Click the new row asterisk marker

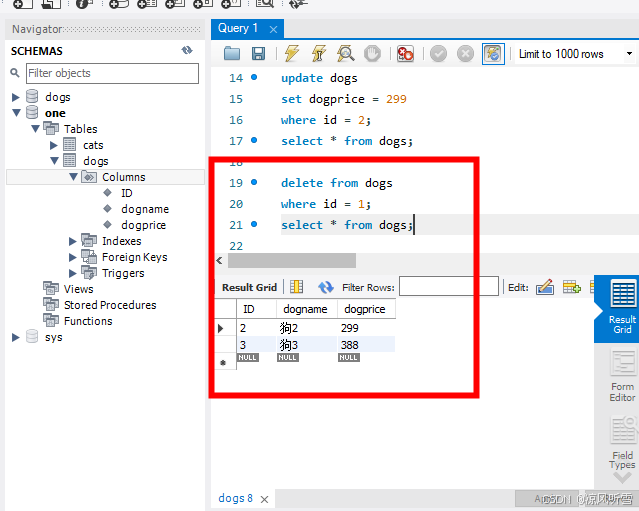pos(223,363)
